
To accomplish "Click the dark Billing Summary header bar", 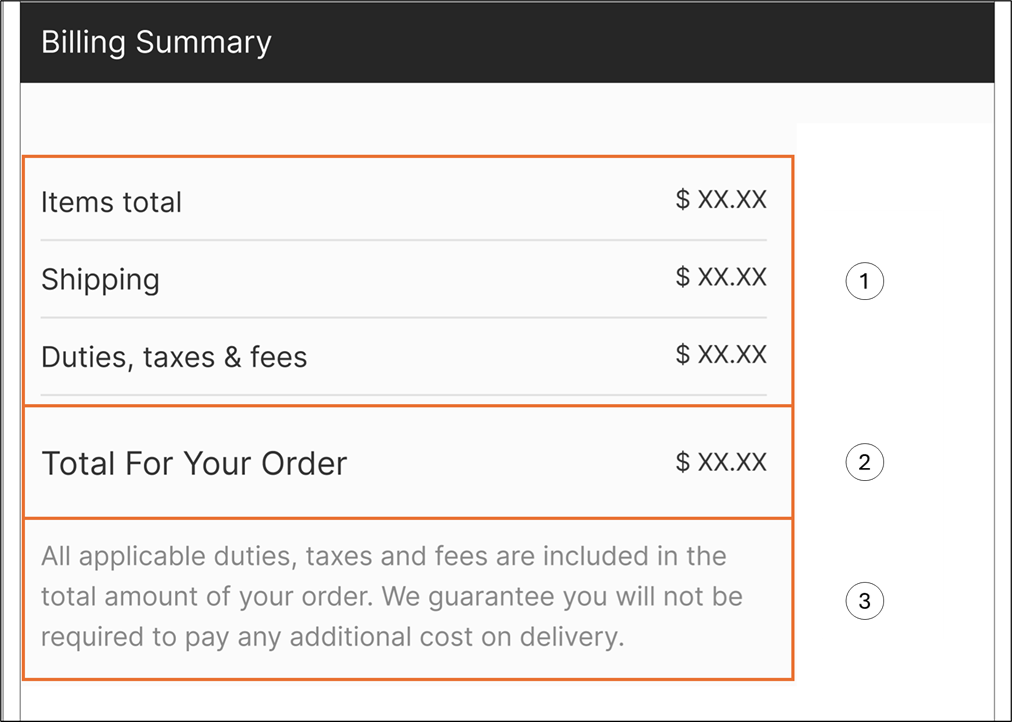I will pos(507,43).
